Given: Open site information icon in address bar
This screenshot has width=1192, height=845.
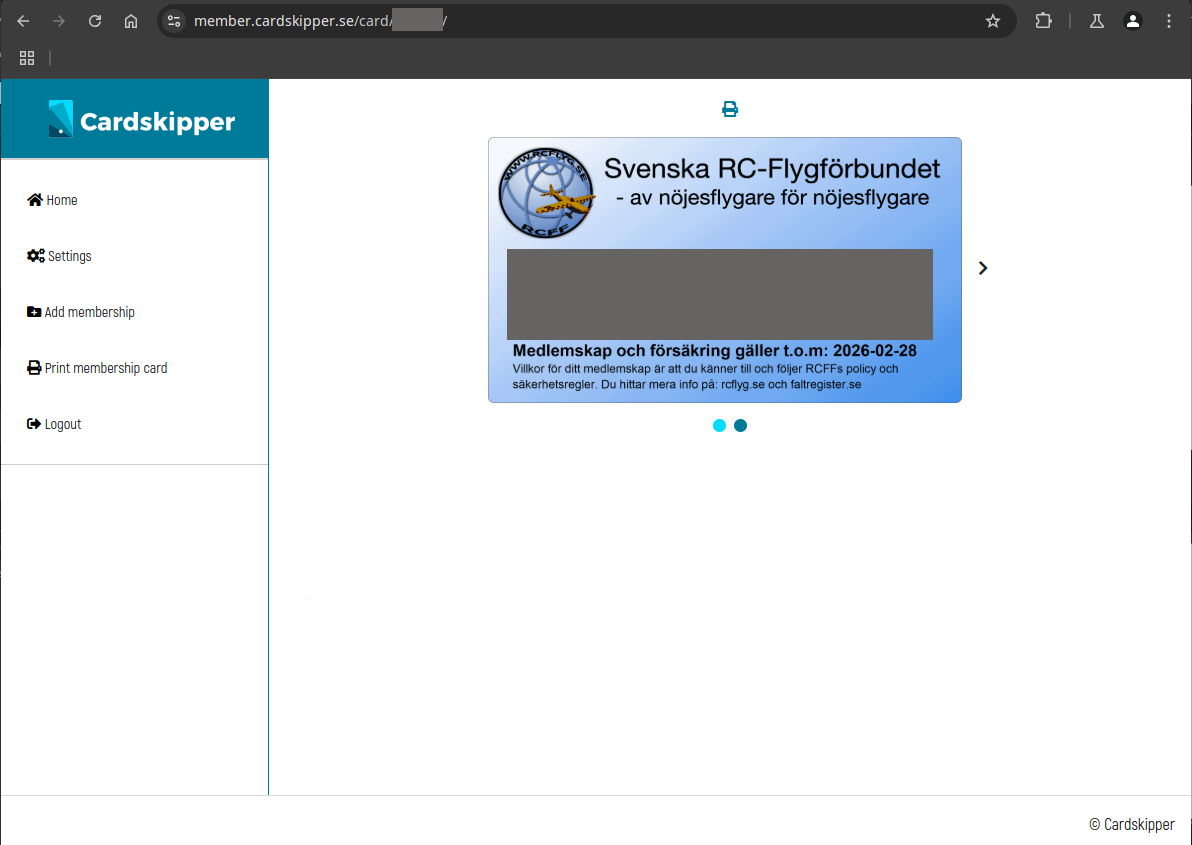Looking at the screenshot, I should pyautogui.click(x=174, y=21).
